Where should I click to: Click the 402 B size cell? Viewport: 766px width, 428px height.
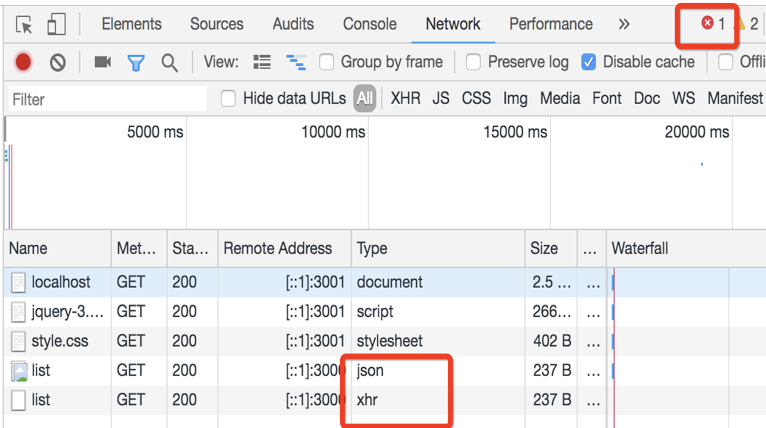[x=553, y=341]
